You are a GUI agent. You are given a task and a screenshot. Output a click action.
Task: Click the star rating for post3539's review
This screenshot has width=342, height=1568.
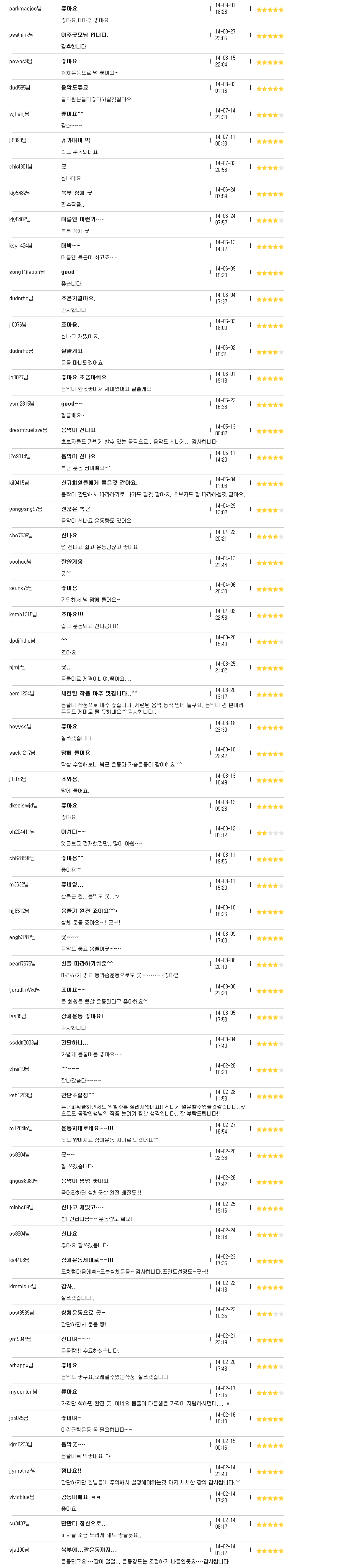click(x=270, y=1313)
